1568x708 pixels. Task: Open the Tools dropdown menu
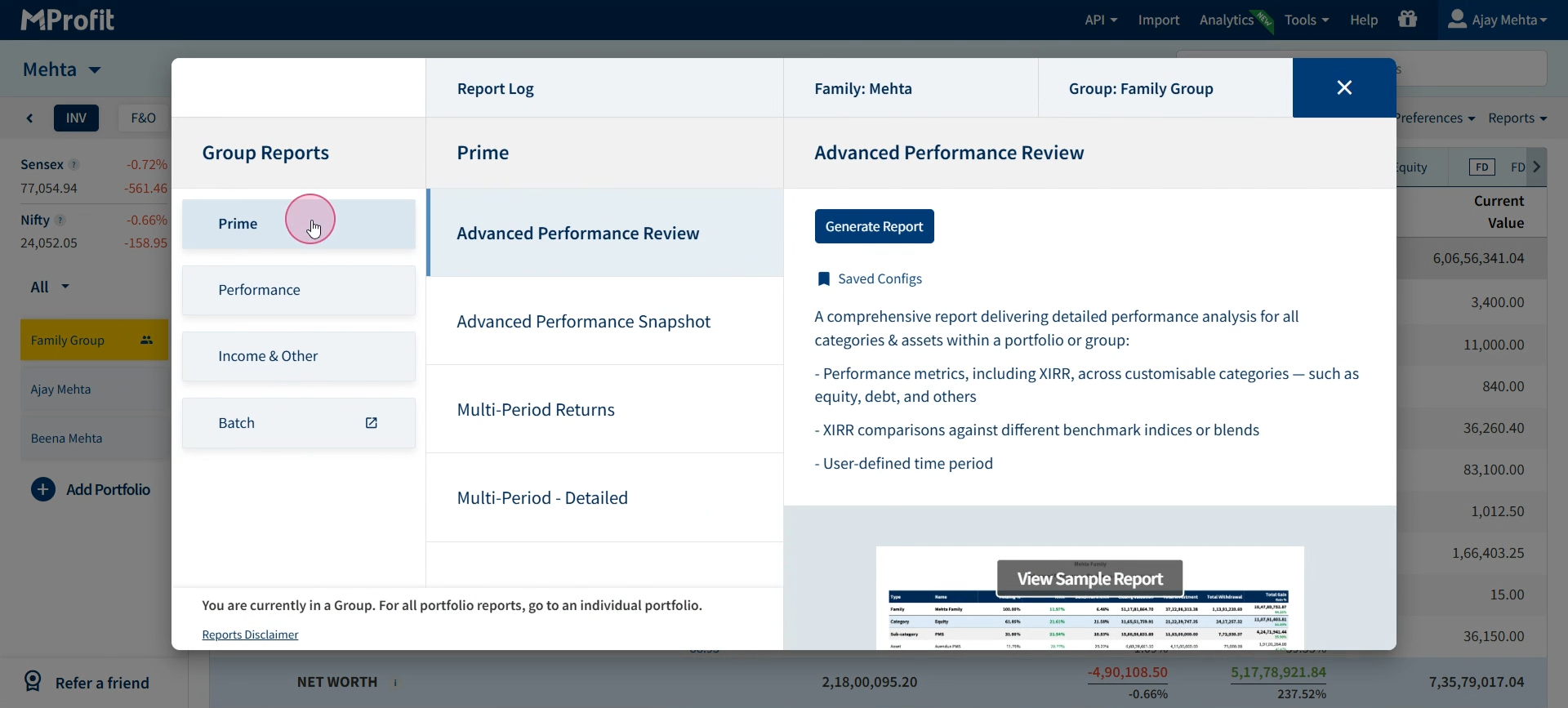(x=1307, y=20)
